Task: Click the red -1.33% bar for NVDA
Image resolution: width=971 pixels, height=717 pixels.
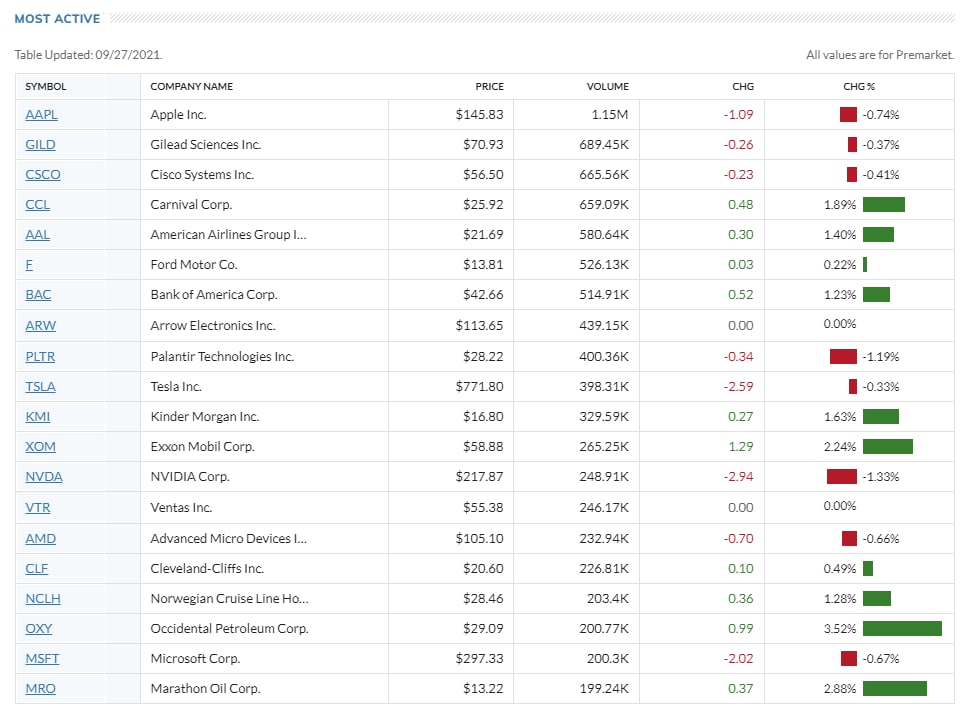Action: pyautogui.click(x=842, y=477)
